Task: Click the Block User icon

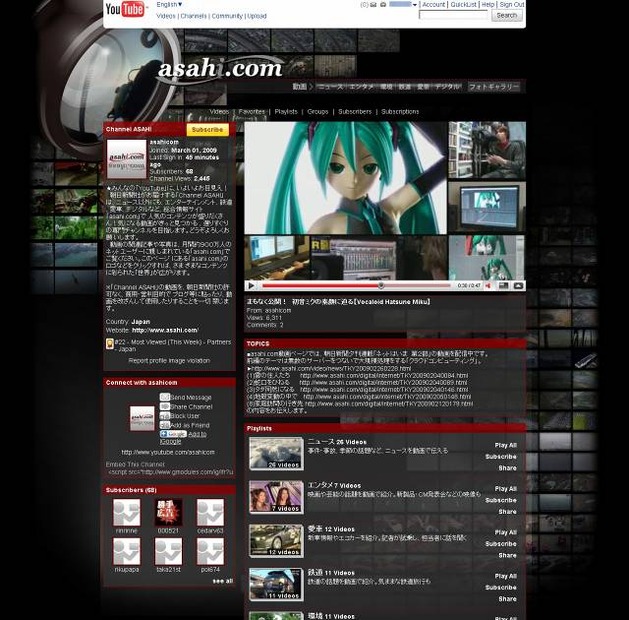Action: pyautogui.click(x=164, y=415)
